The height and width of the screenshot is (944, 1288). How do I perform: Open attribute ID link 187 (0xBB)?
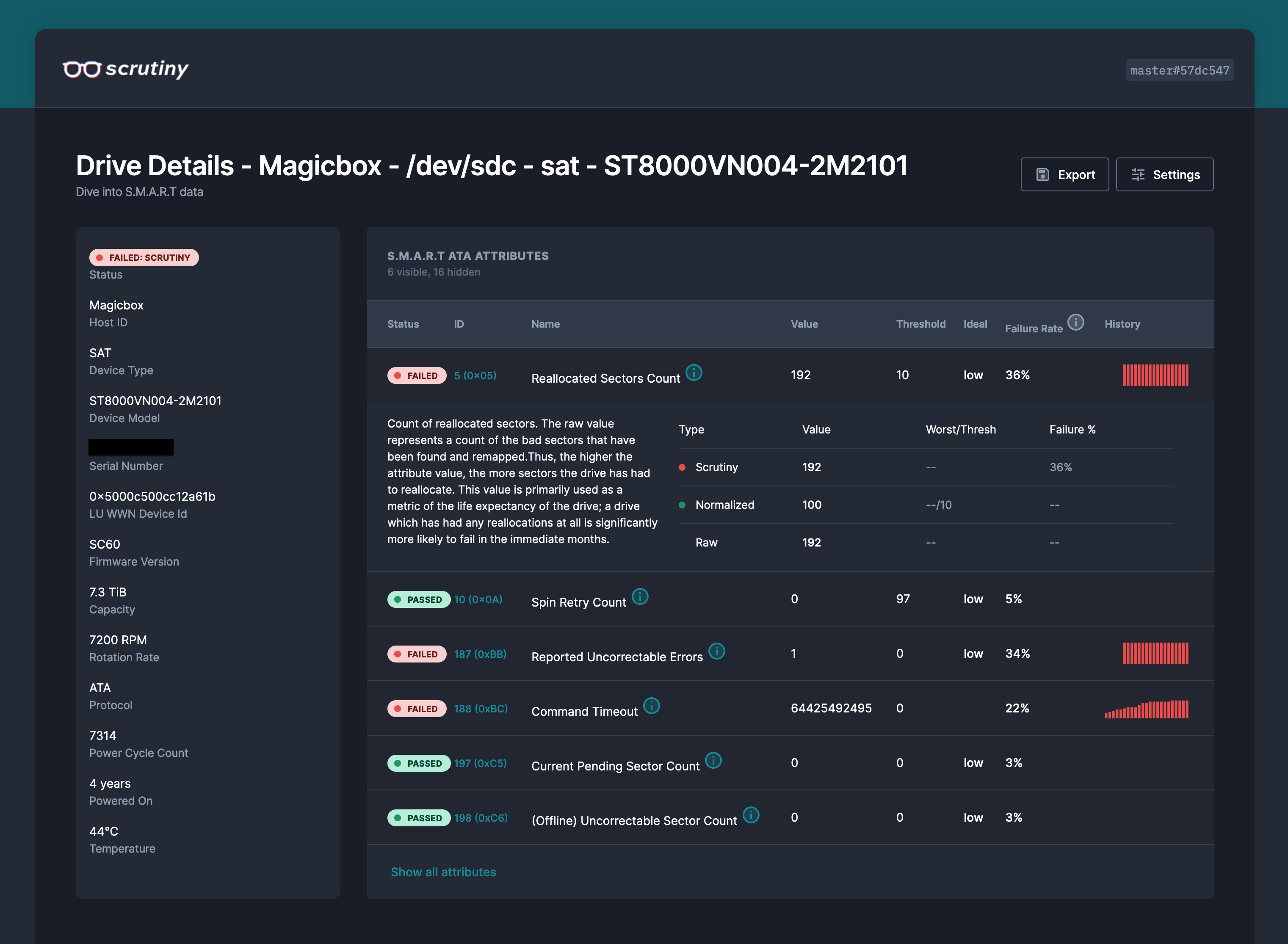480,654
